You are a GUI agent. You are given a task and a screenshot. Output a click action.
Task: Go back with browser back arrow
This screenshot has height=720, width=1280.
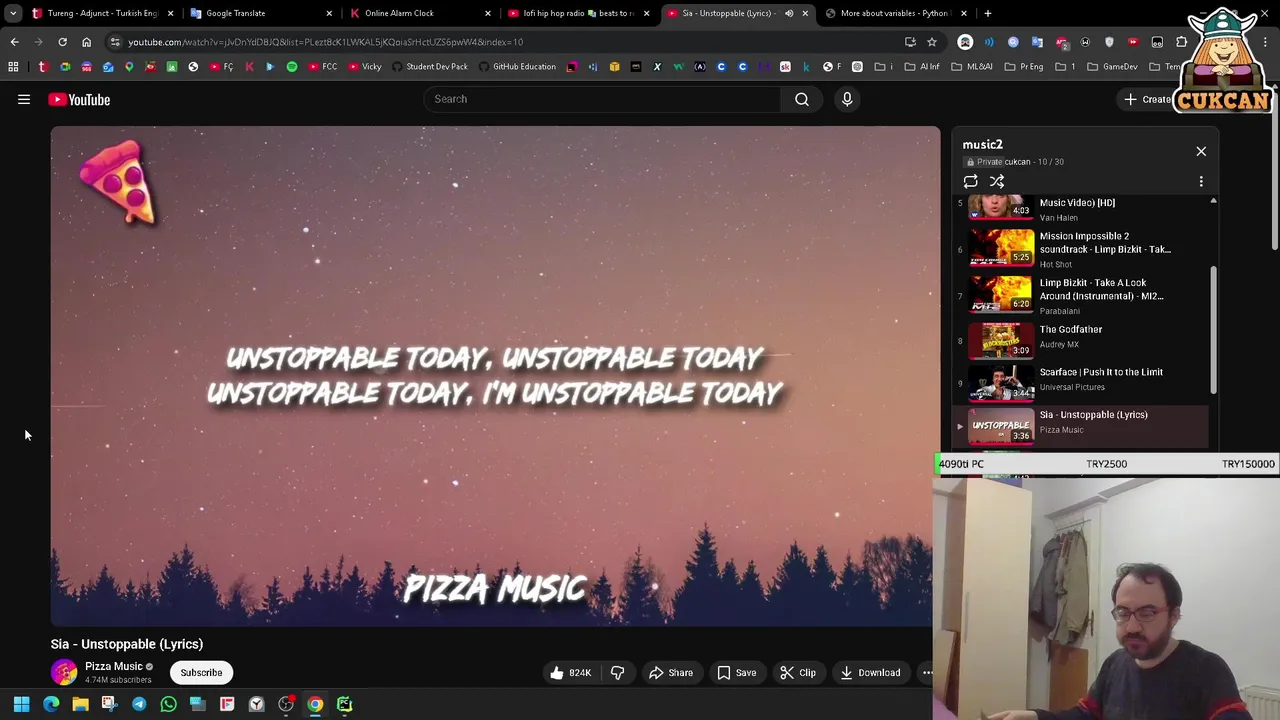pos(14,42)
